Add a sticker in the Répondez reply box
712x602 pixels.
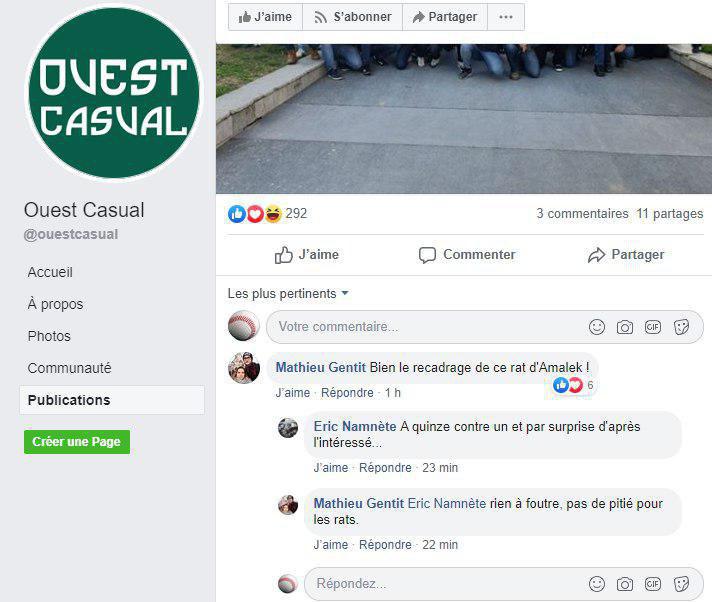pos(681,584)
